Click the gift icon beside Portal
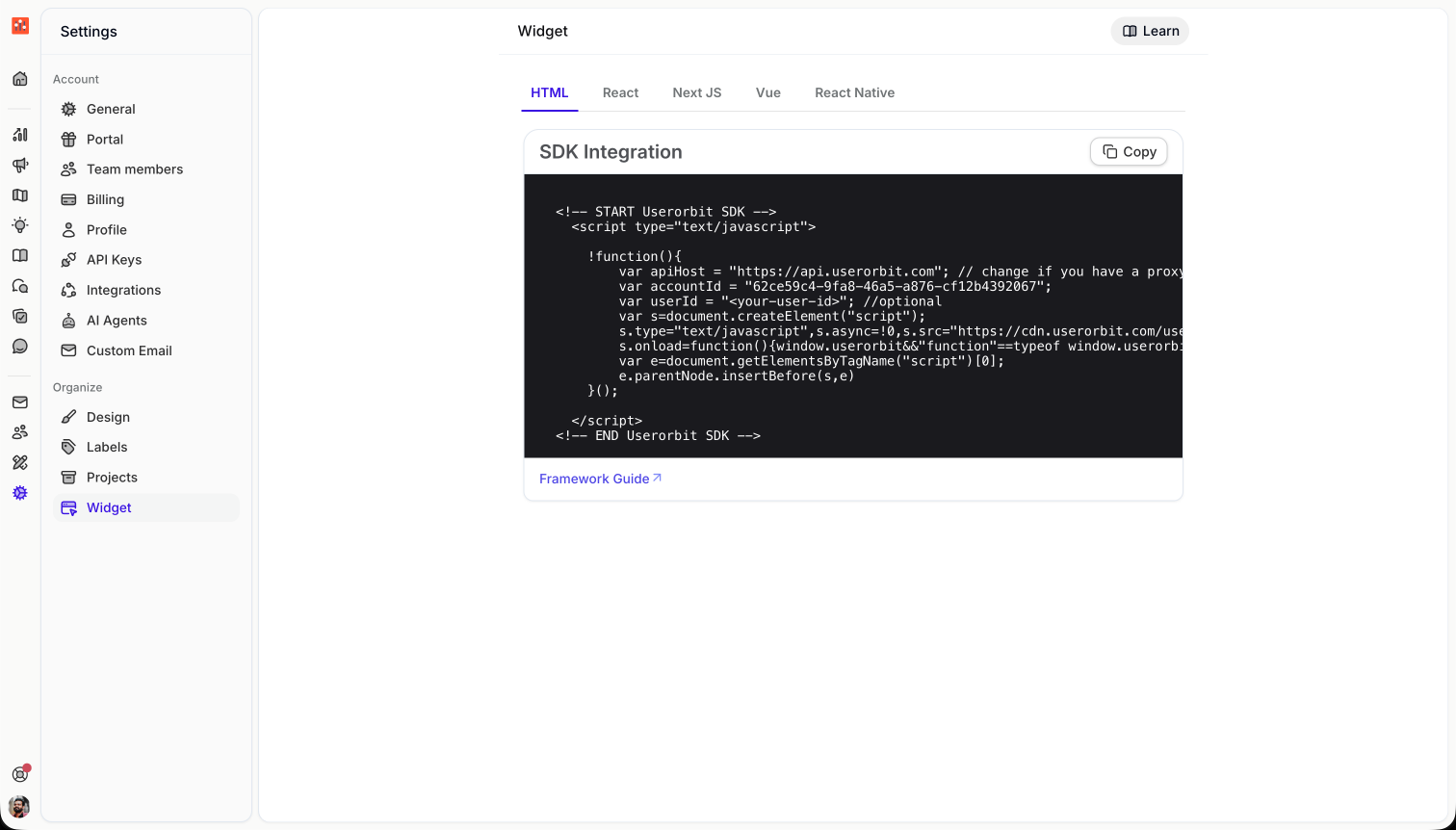This screenshot has width=1456, height=830. [68, 140]
